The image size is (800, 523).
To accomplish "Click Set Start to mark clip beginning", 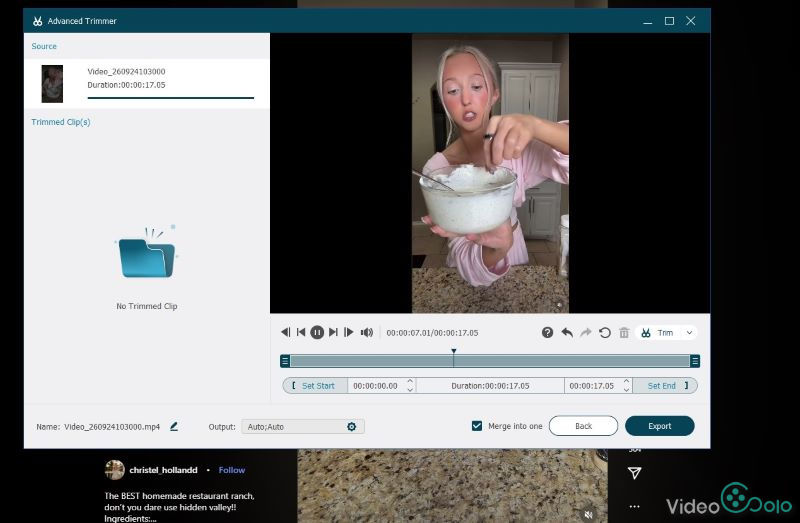I will tap(315, 386).
